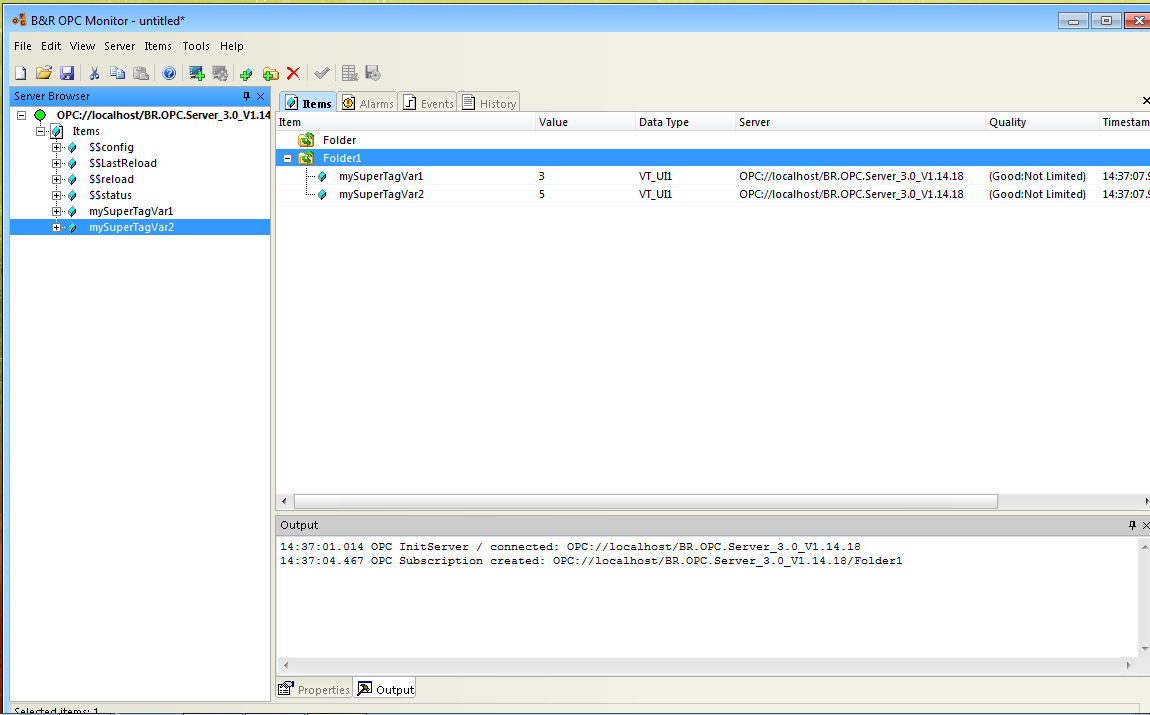Open the Server menu

click(120, 46)
